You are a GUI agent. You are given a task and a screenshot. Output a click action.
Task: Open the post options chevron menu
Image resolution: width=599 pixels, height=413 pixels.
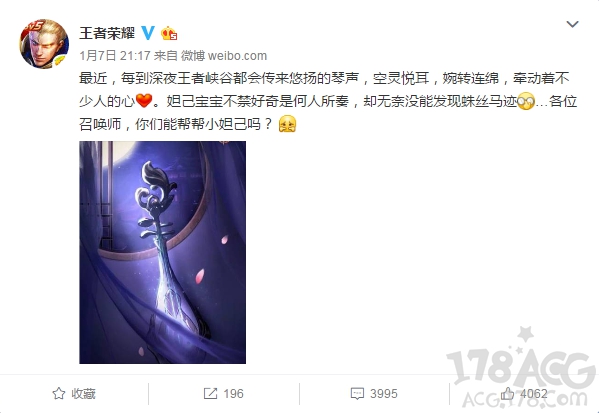572,24
